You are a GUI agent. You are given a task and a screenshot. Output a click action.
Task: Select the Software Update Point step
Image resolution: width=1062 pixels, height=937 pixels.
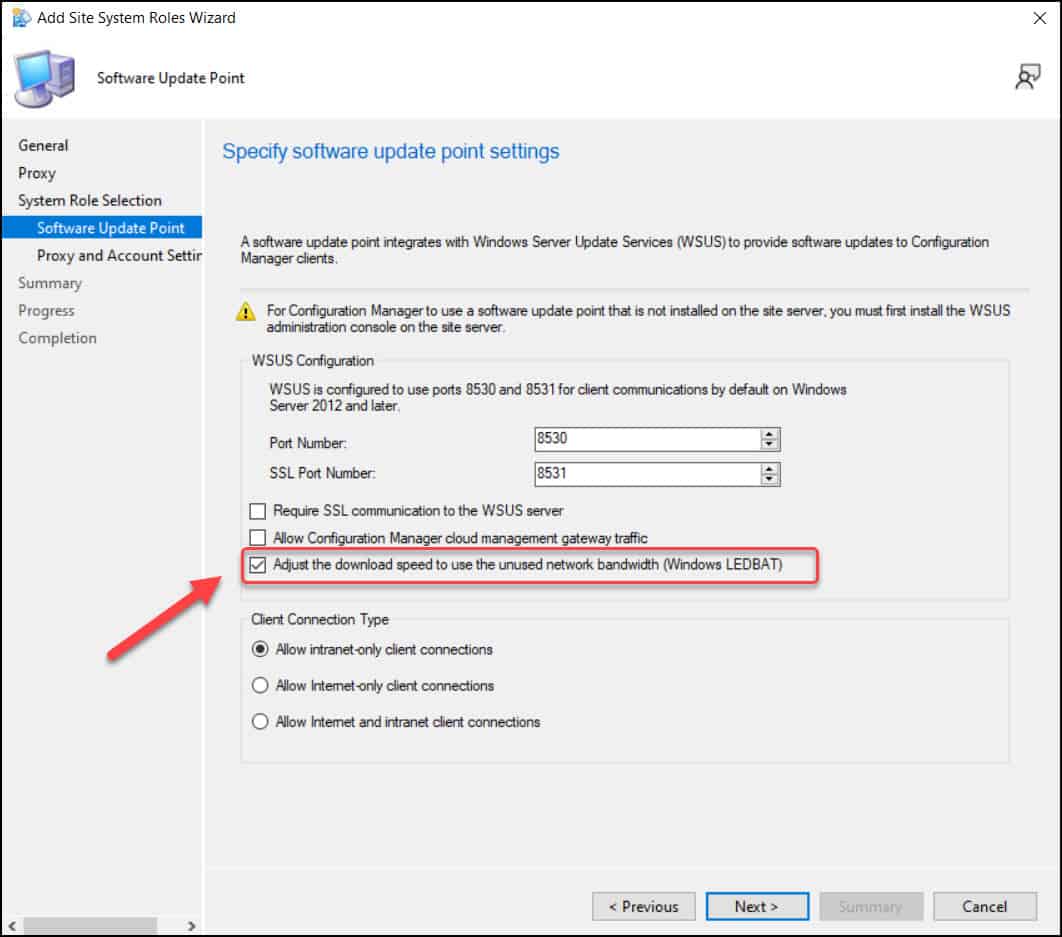(x=102, y=228)
